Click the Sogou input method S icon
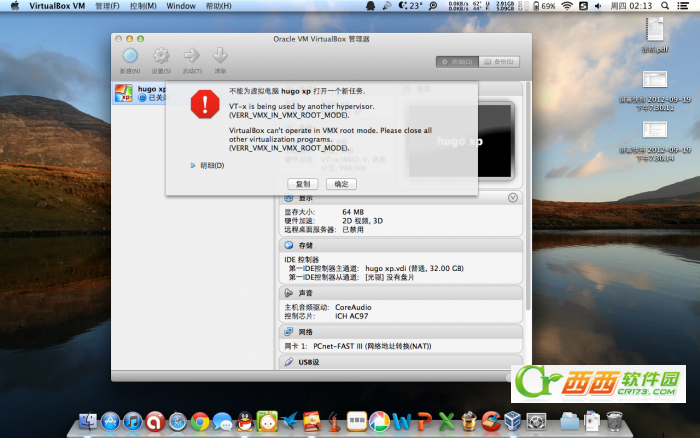 pyautogui.click(x=583, y=6)
